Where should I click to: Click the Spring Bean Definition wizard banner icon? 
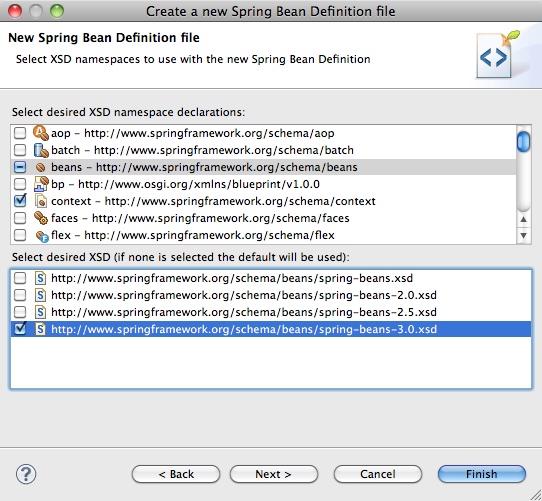[497, 55]
